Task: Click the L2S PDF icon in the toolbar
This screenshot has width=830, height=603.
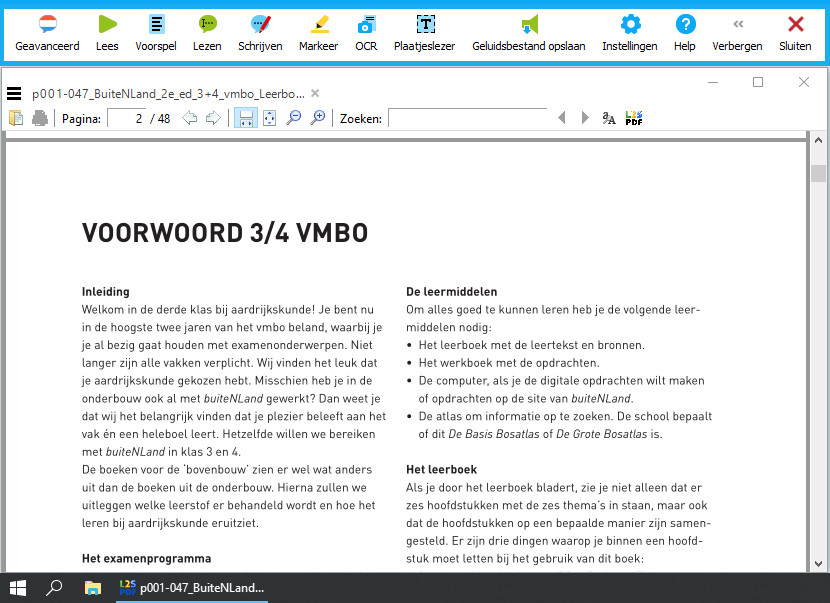Action: pyautogui.click(x=634, y=118)
